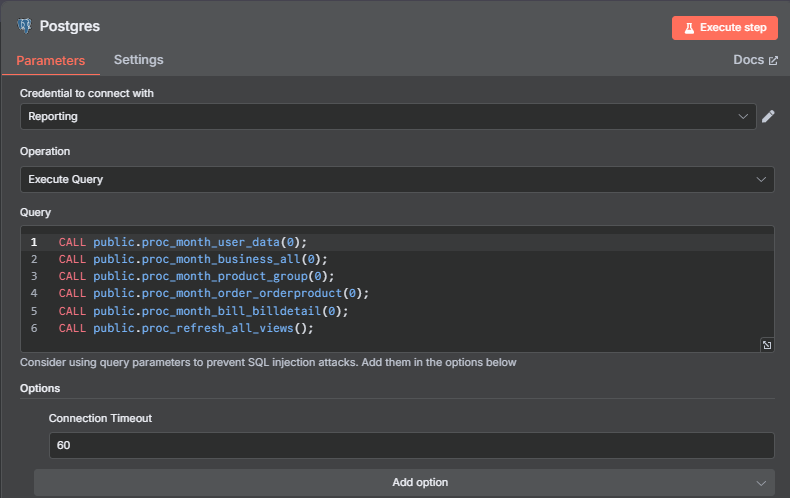The image size is (790, 498).
Task: Click query line proc_refresh_all_views
Action: (x=186, y=328)
